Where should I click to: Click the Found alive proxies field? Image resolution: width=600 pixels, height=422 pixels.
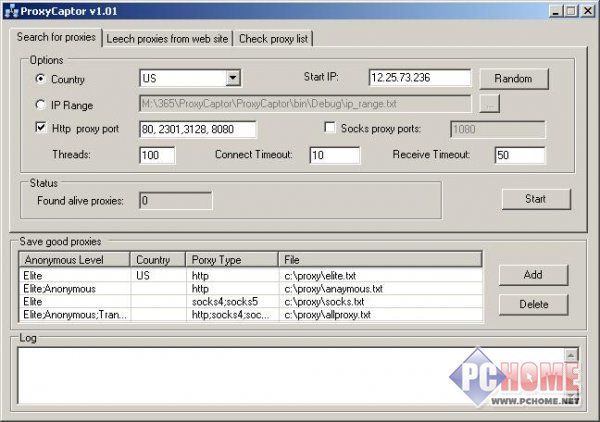point(176,200)
